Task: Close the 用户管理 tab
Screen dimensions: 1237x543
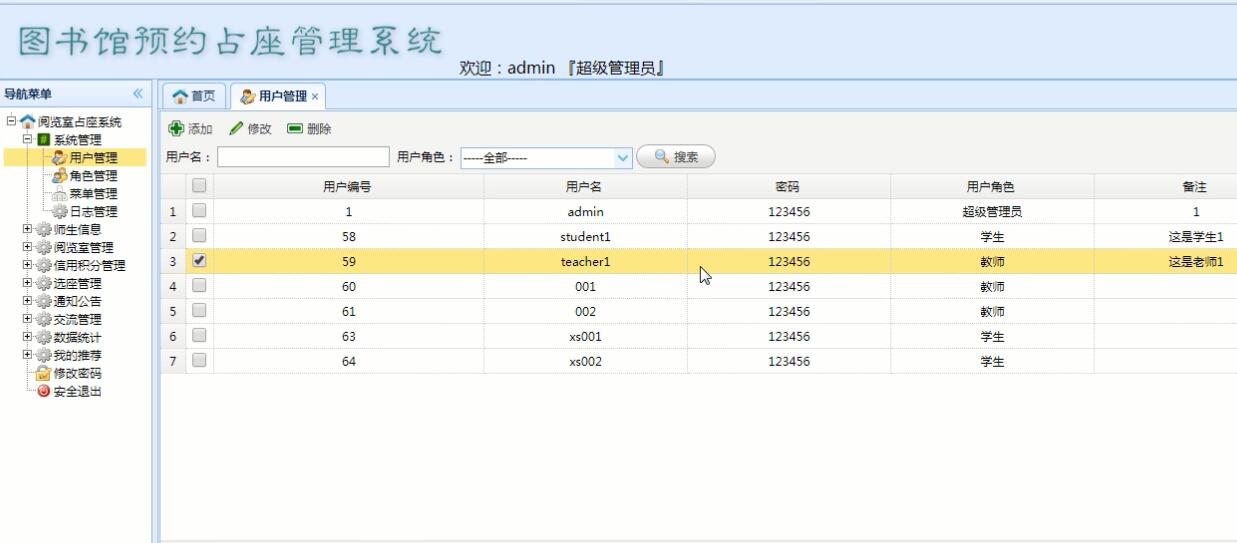Action: pyautogui.click(x=314, y=97)
